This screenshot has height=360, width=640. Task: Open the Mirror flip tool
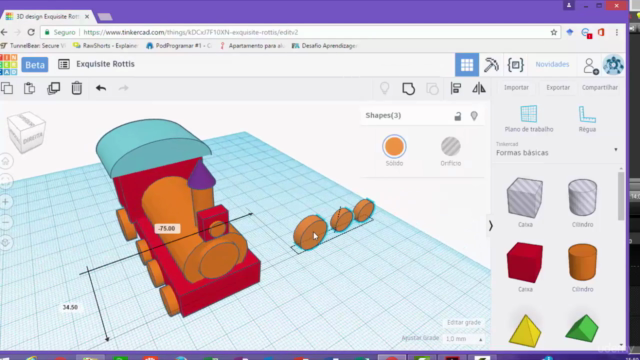(479, 88)
